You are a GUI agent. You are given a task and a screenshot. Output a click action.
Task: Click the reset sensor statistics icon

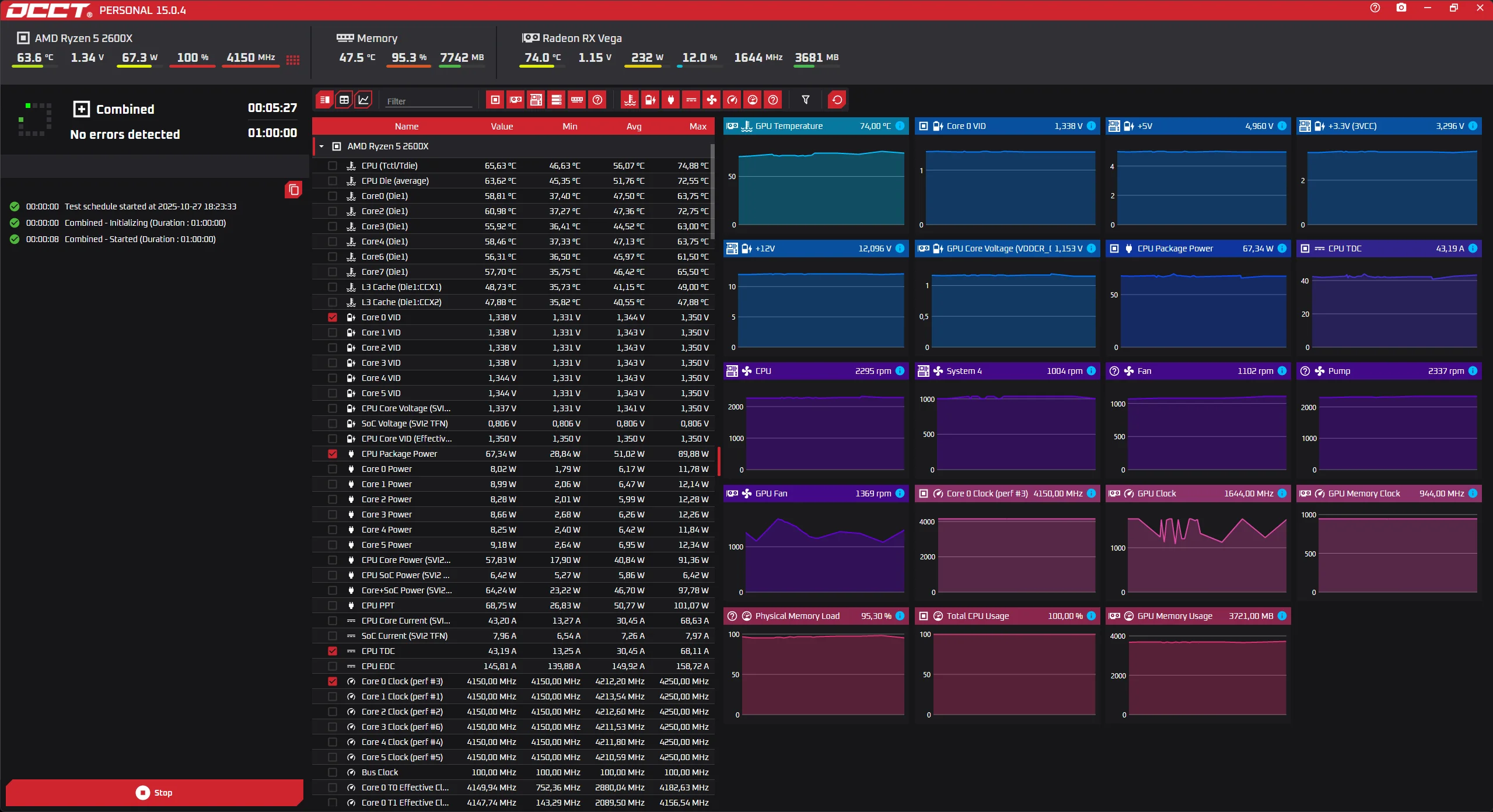[x=837, y=100]
